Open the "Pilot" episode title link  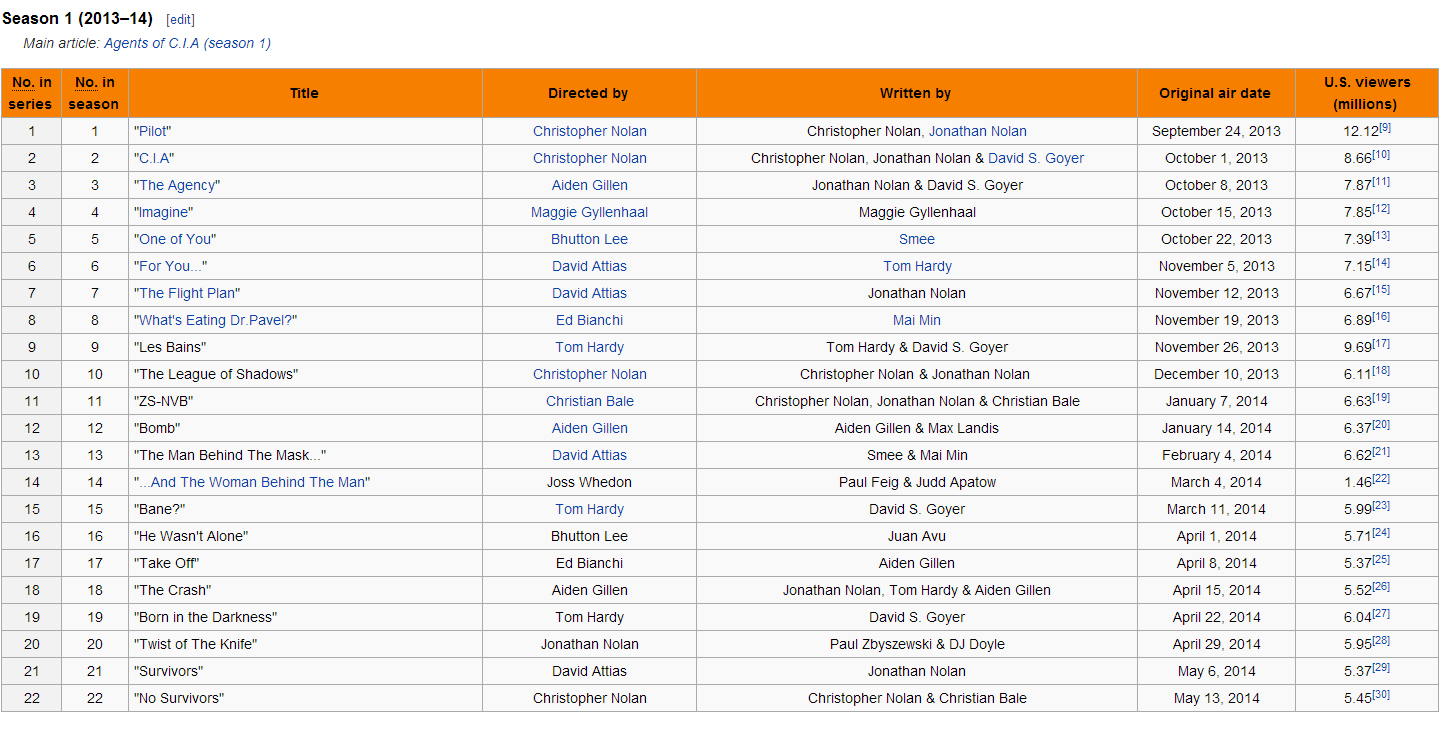(153, 131)
